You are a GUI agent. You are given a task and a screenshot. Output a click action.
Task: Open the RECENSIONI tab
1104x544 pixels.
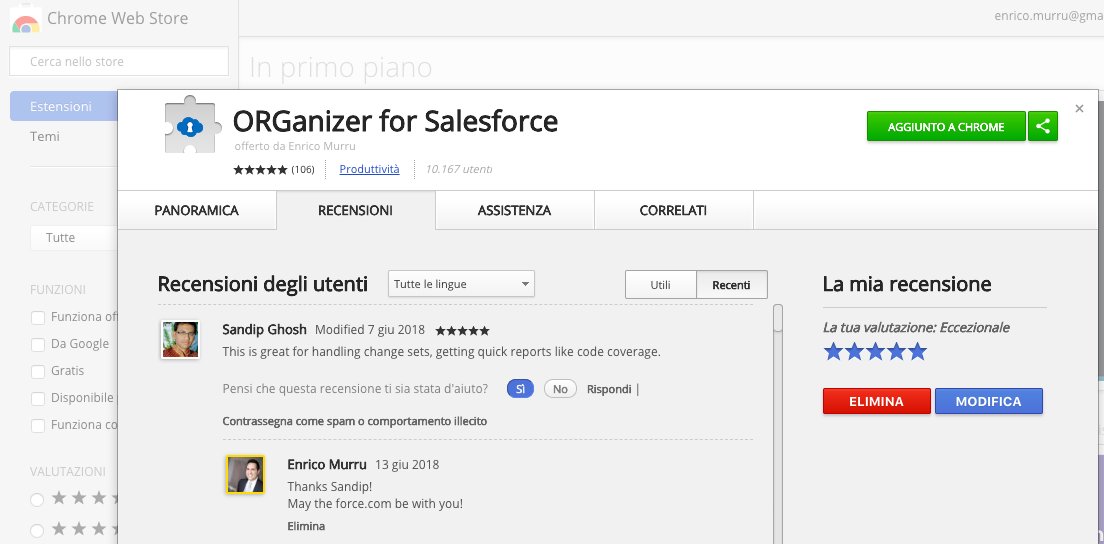click(356, 210)
